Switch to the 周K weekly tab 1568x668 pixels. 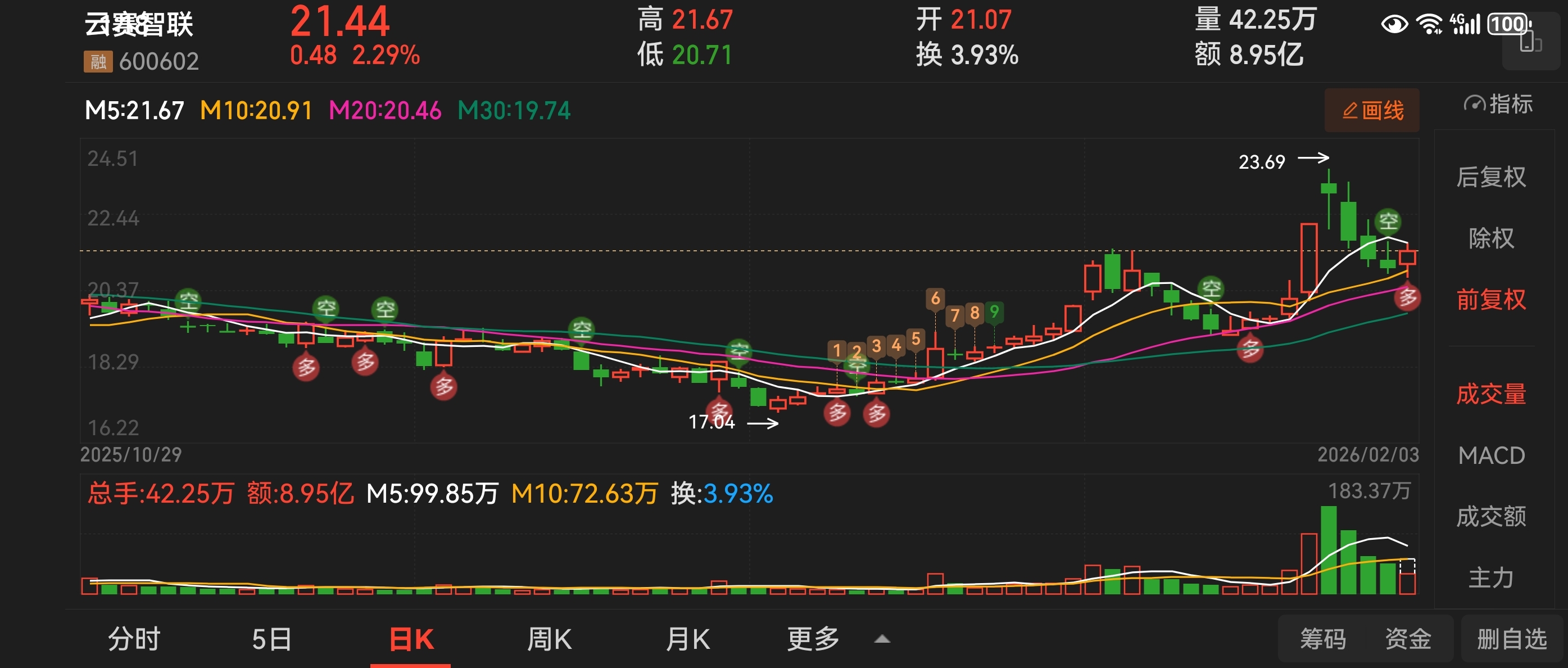point(549,639)
